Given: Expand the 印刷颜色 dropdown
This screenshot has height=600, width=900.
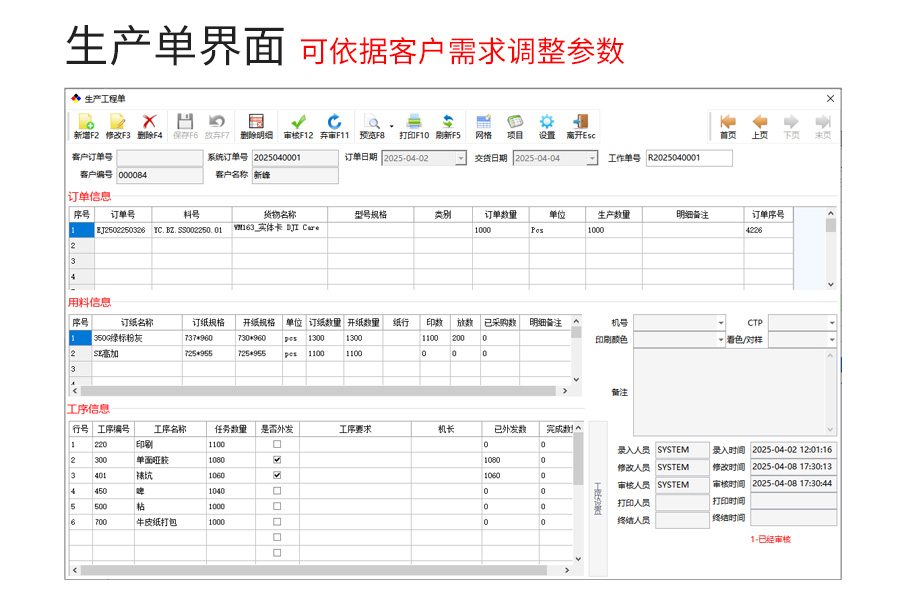Looking at the screenshot, I should (720, 340).
